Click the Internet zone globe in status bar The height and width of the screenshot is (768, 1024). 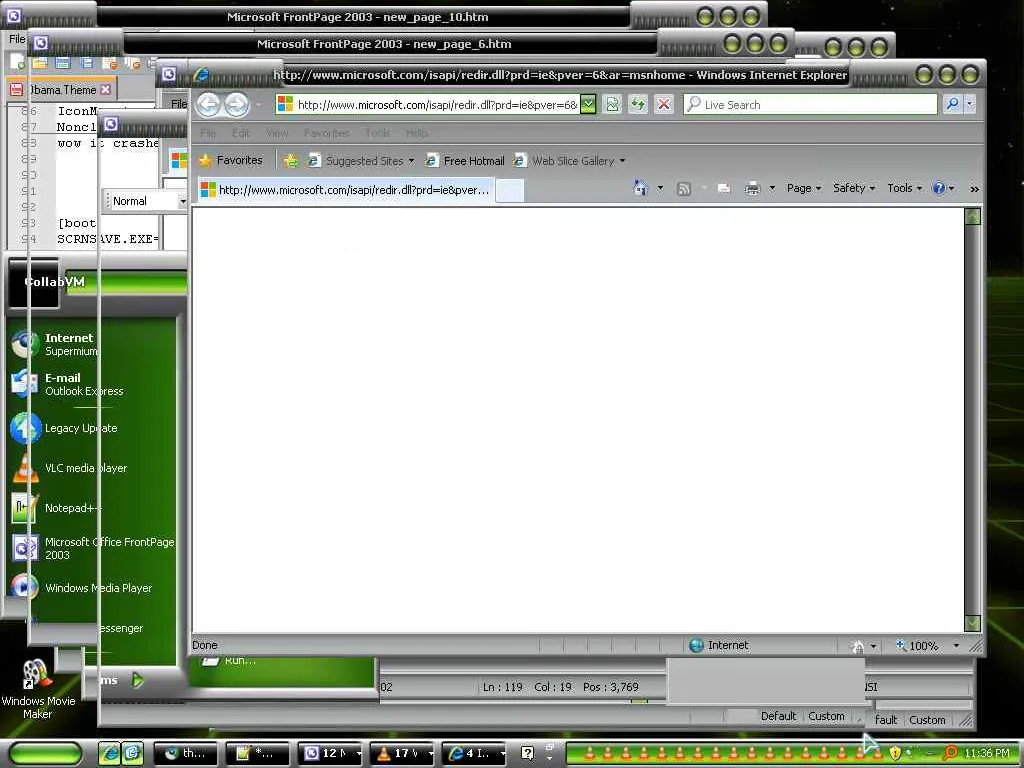point(696,645)
